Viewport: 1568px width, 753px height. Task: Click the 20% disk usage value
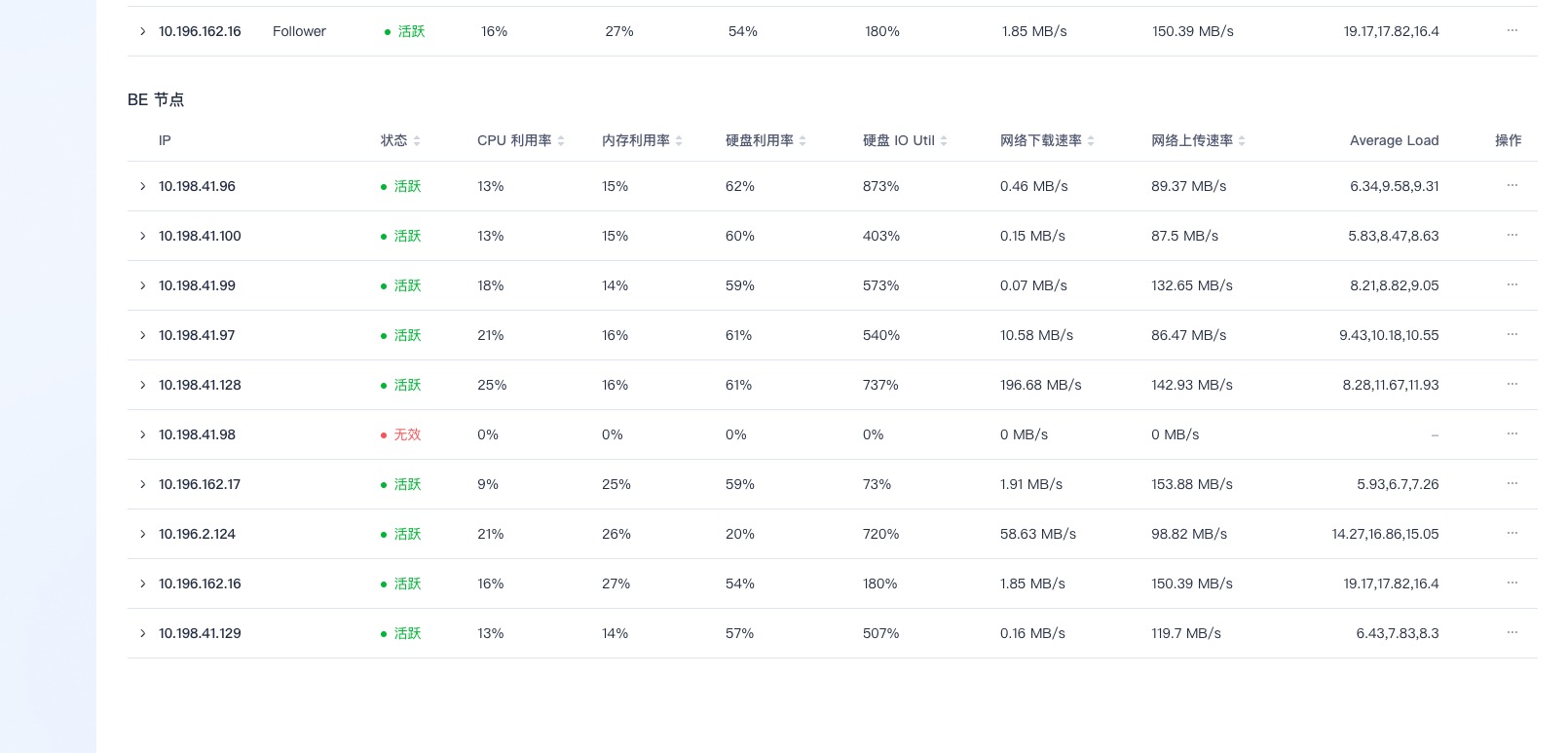coord(740,534)
